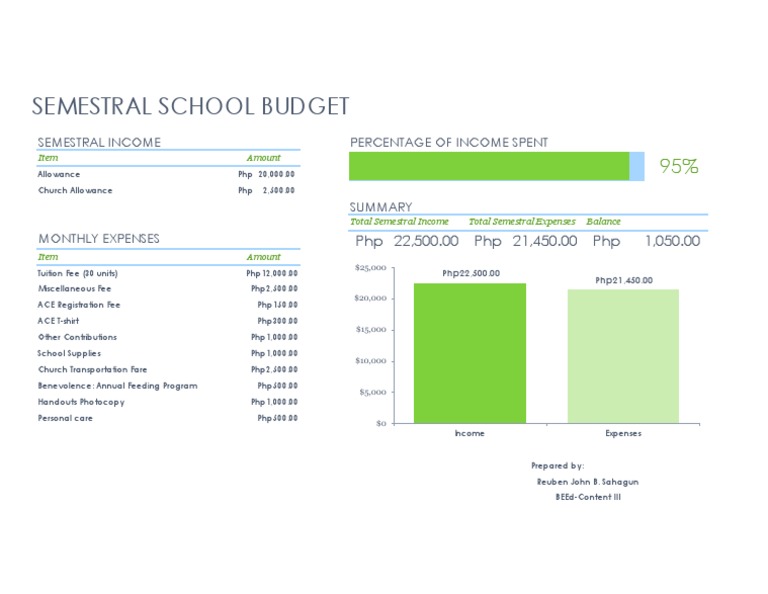The height and width of the screenshot is (594, 768).
Task: Select the School Supplies row label
Action: click(x=69, y=354)
